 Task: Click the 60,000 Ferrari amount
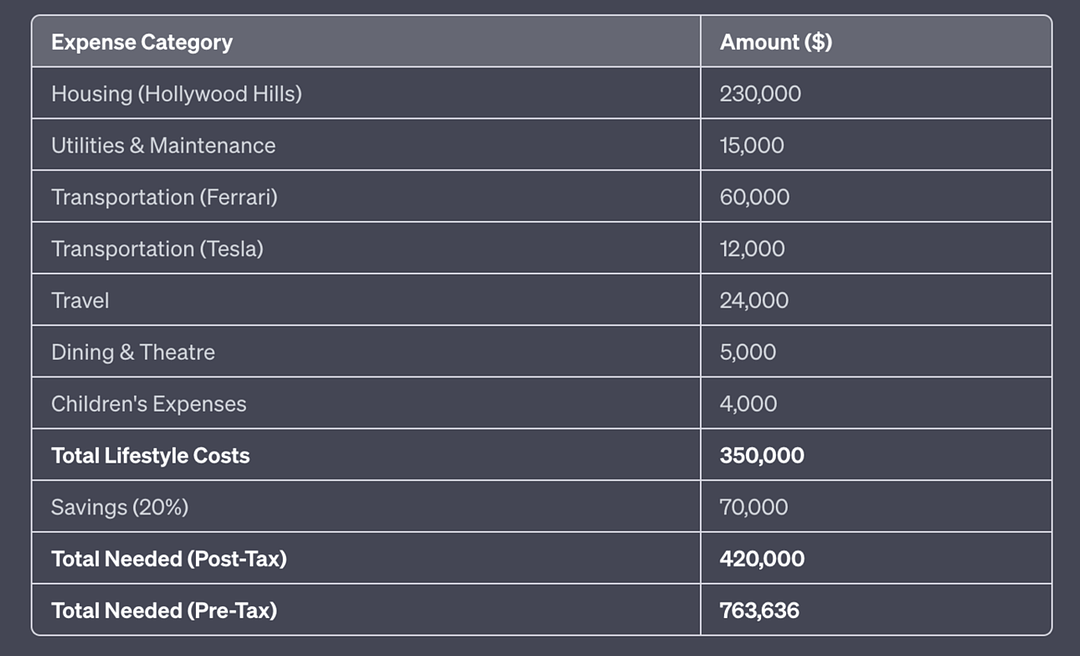(754, 198)
